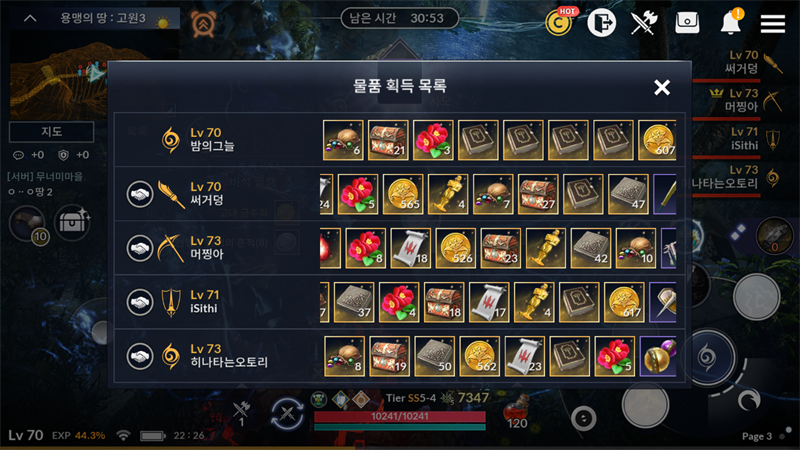The image size is (800, 450).
Task: Click the handshake icon next to 써거덩
Action: click(x=140, y=194)
